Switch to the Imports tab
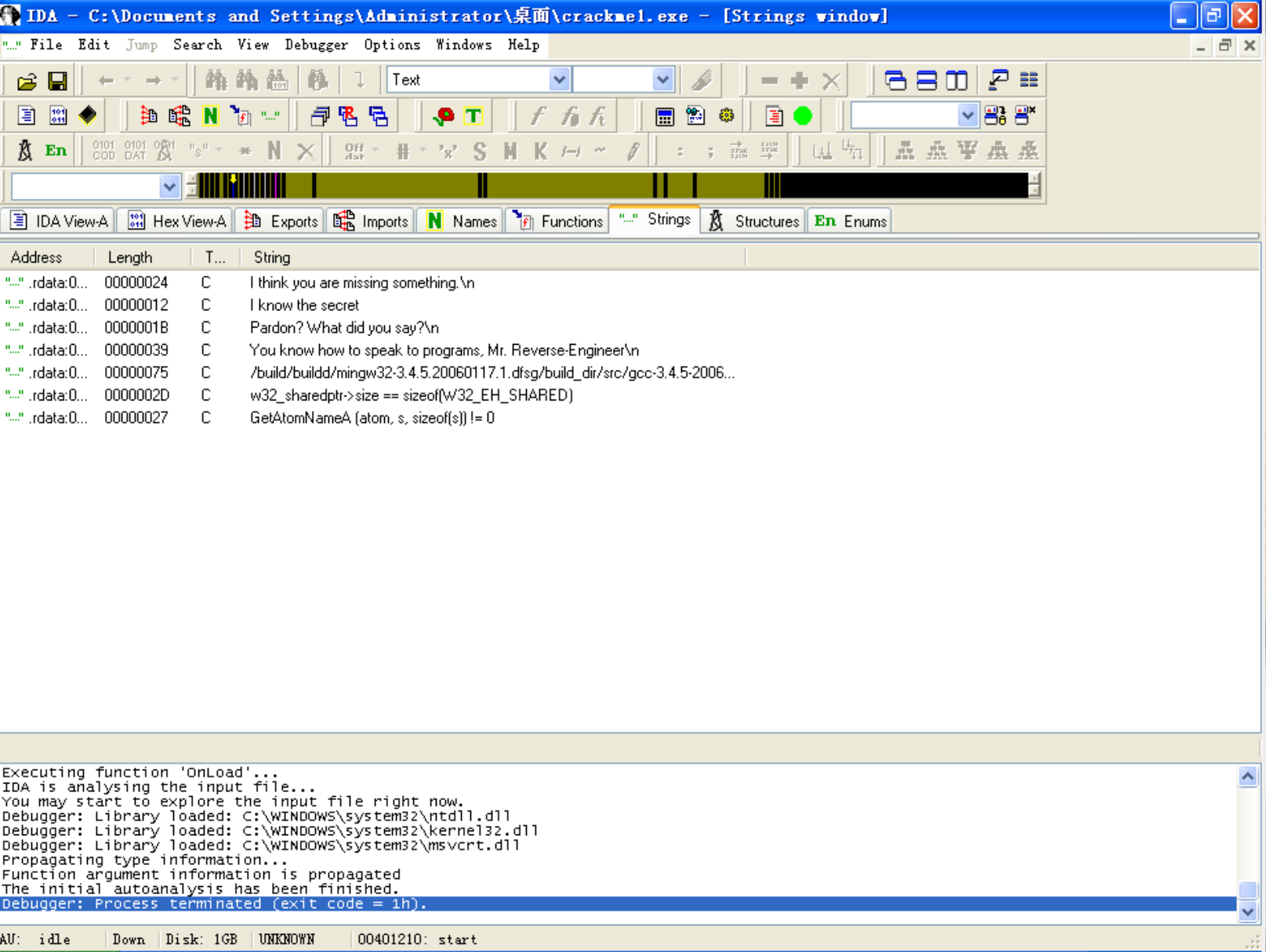The image size is (1266, 952). click(x=371, y=221)
